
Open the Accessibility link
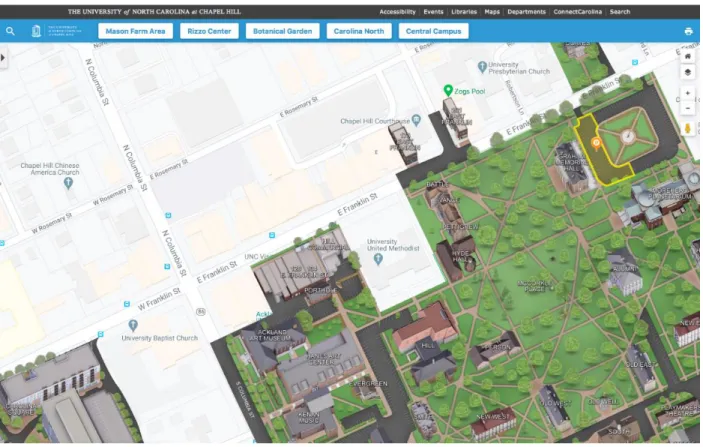(397, 12)
